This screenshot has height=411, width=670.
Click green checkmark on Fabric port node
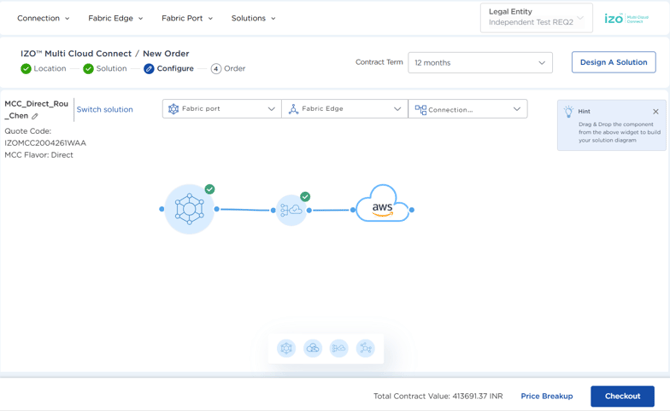pos(209,189)
